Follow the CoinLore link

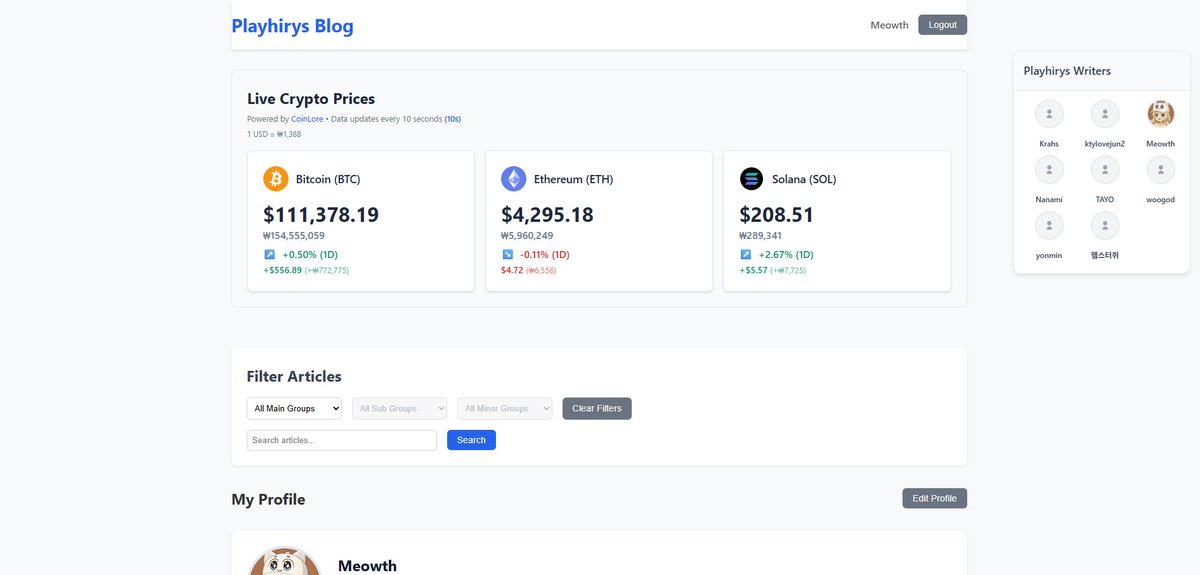click(308, 119)
